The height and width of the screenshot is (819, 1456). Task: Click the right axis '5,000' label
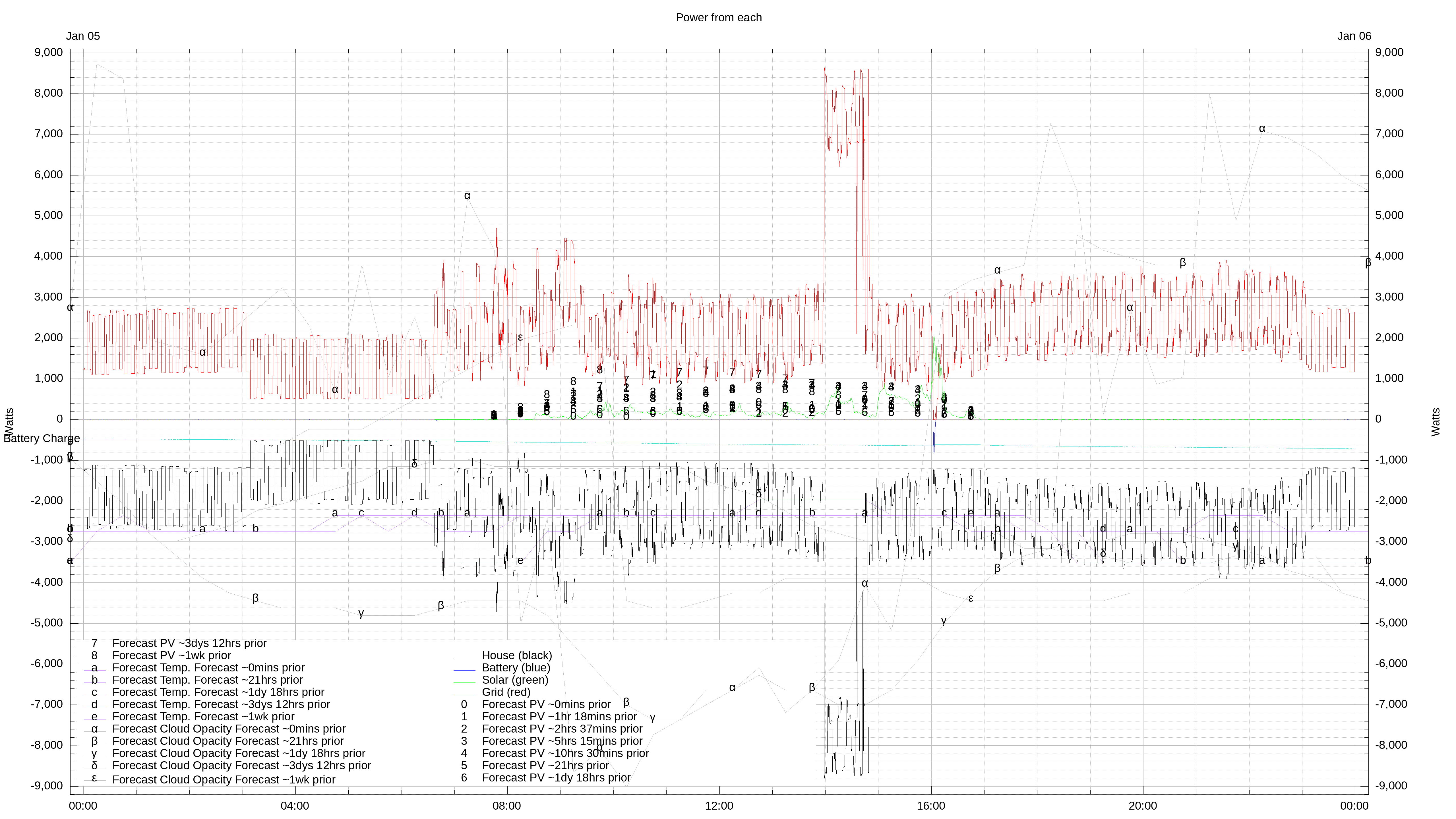click(1389, 215)
